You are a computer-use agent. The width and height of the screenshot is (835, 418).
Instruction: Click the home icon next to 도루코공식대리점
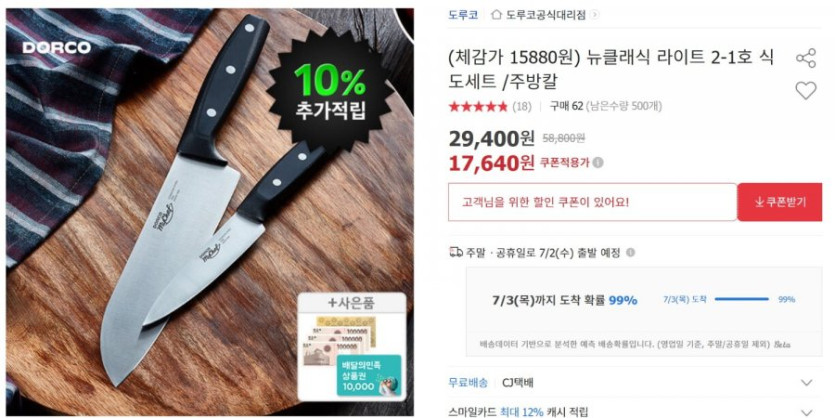[496, 15]
